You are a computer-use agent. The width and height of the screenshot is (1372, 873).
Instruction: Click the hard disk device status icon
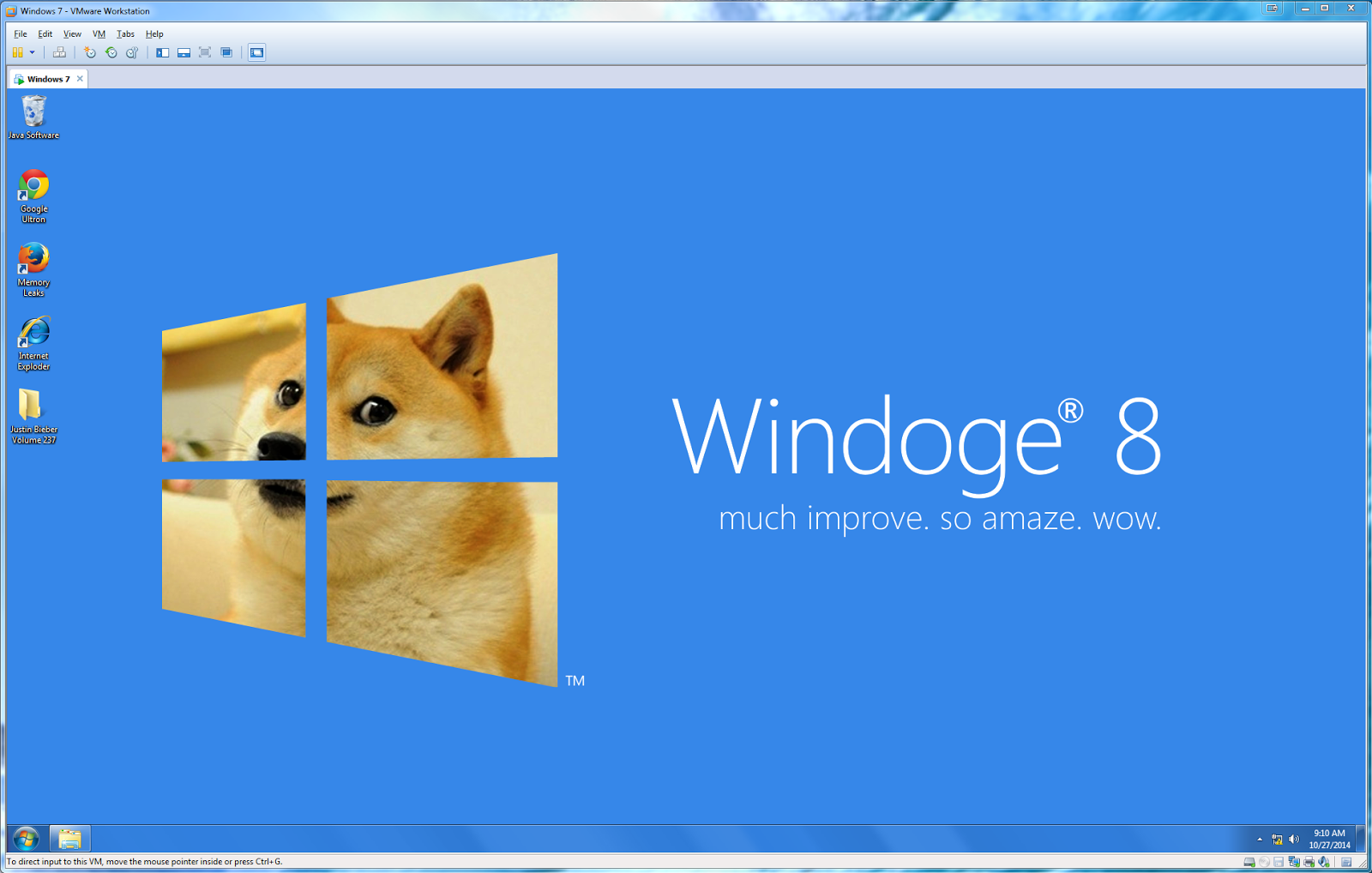[1249, 863]
